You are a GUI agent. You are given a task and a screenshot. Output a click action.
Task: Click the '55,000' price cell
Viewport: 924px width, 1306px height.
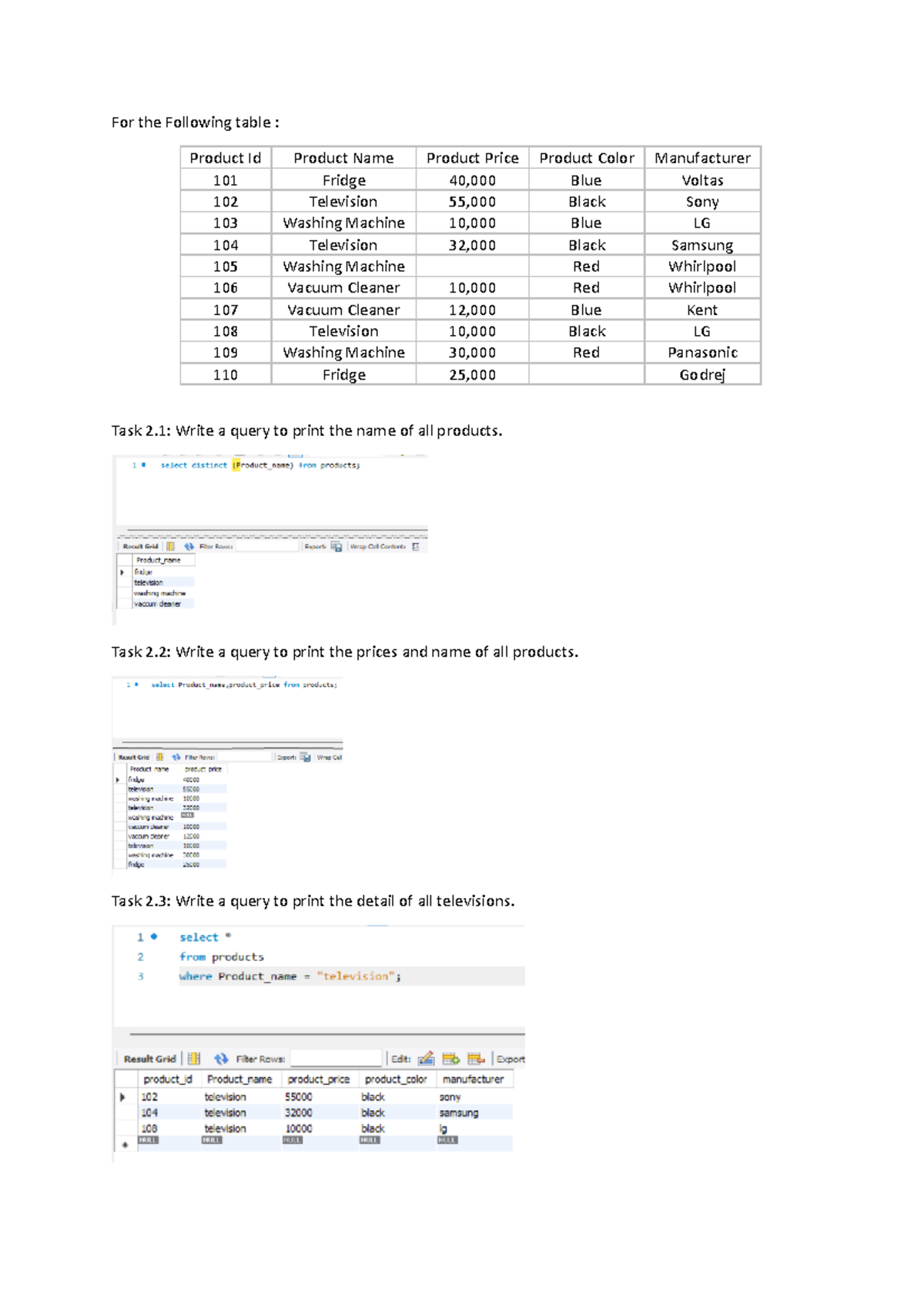coord(473,202)
